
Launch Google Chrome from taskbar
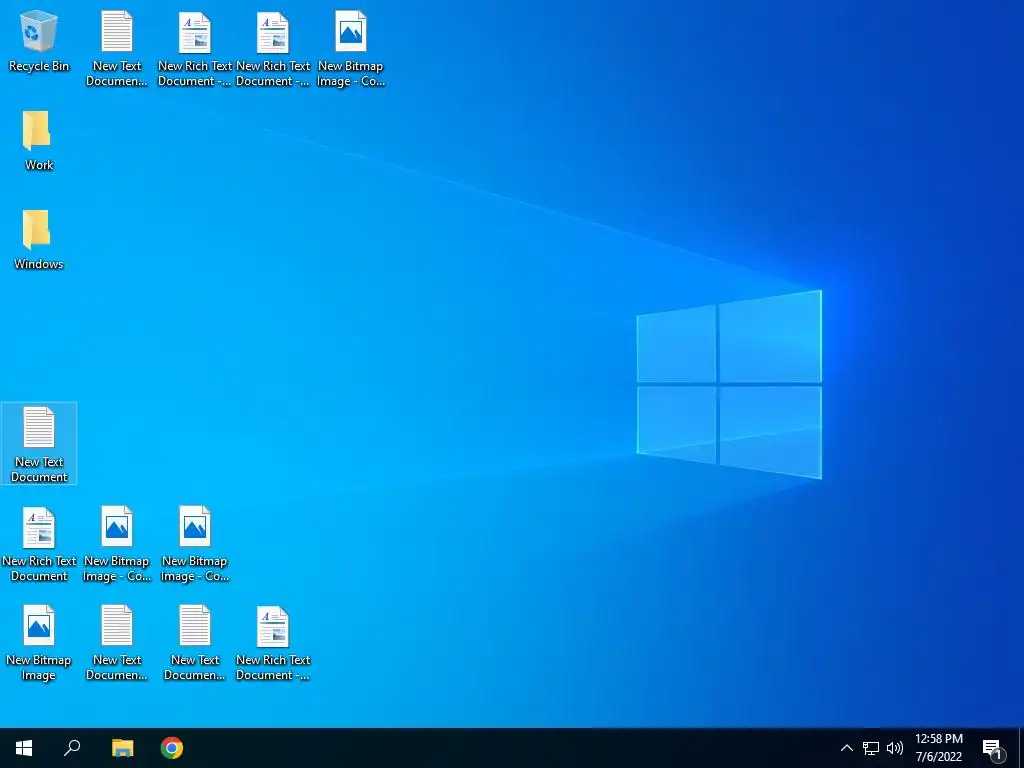172,748
